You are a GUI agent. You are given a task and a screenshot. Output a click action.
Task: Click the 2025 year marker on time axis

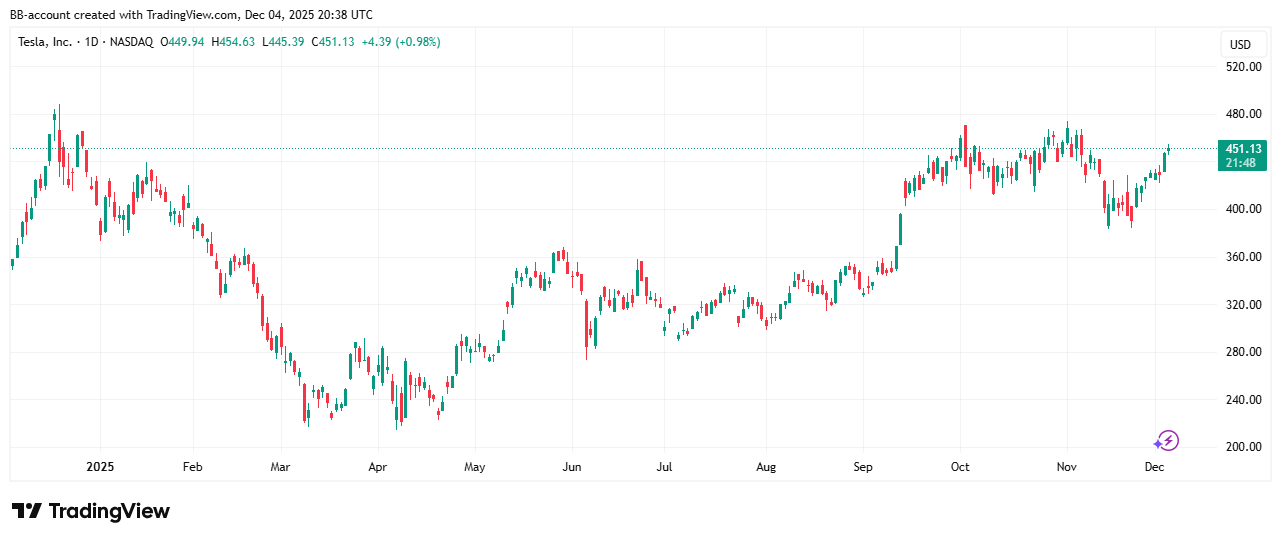coord(100,467)
